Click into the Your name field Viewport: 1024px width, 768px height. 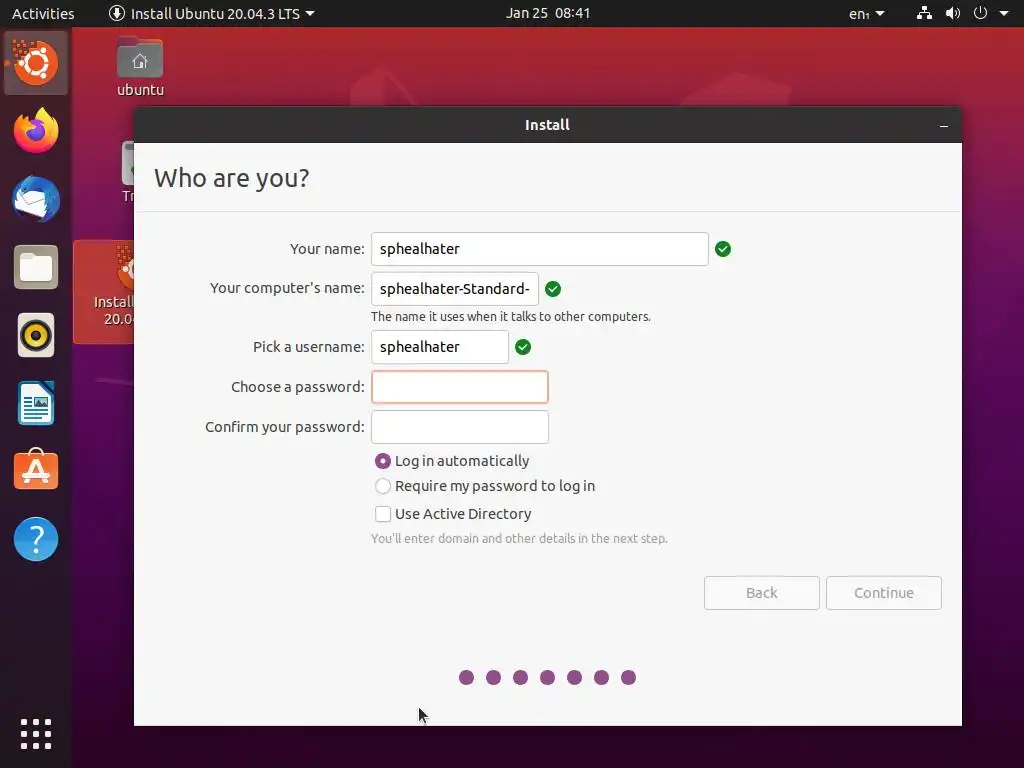[x=539, y=249]
